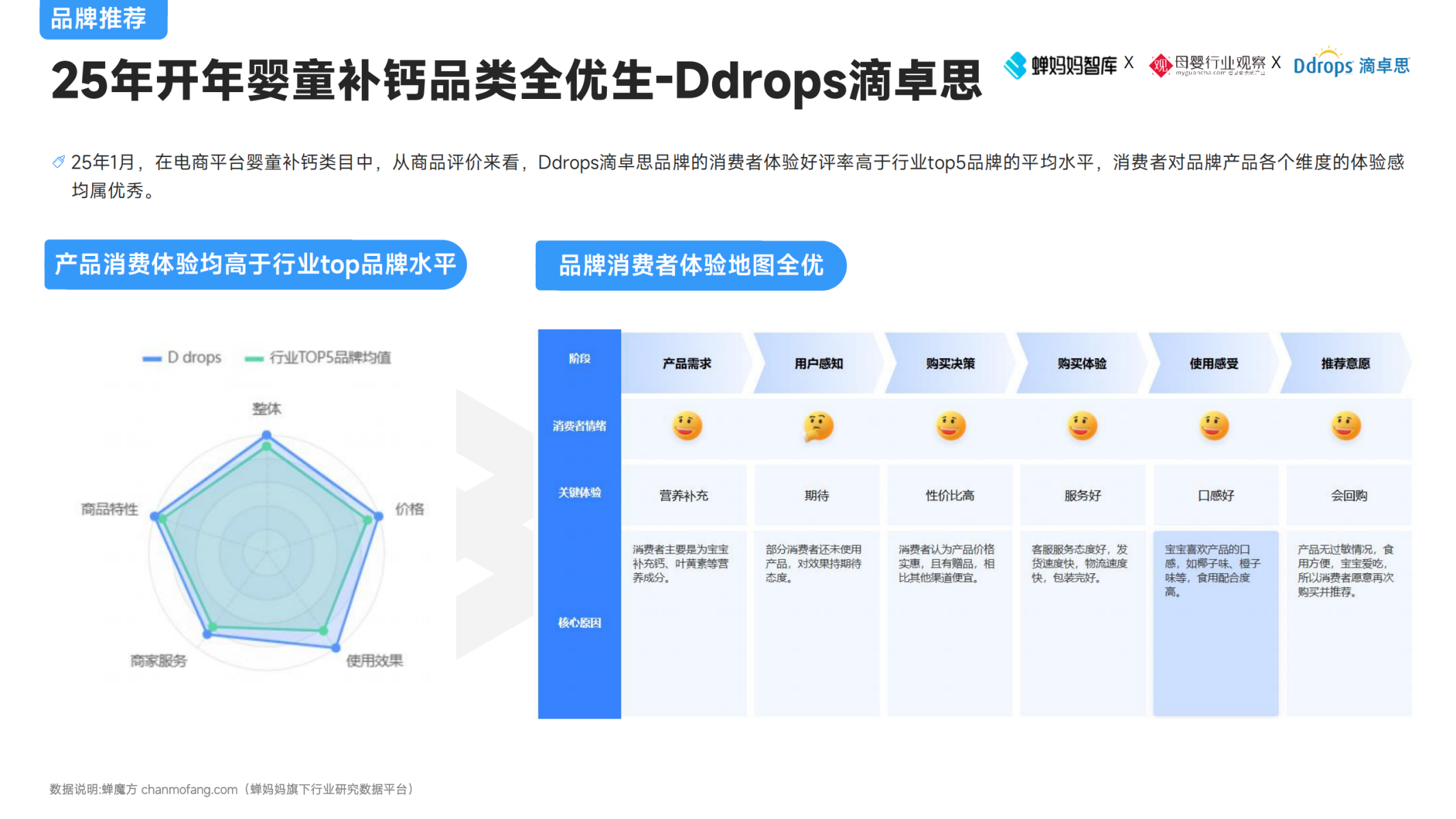This screenshot has width=1456, height=819.
Task: Click the 会回购 key experience cell
Action: 1350,495
